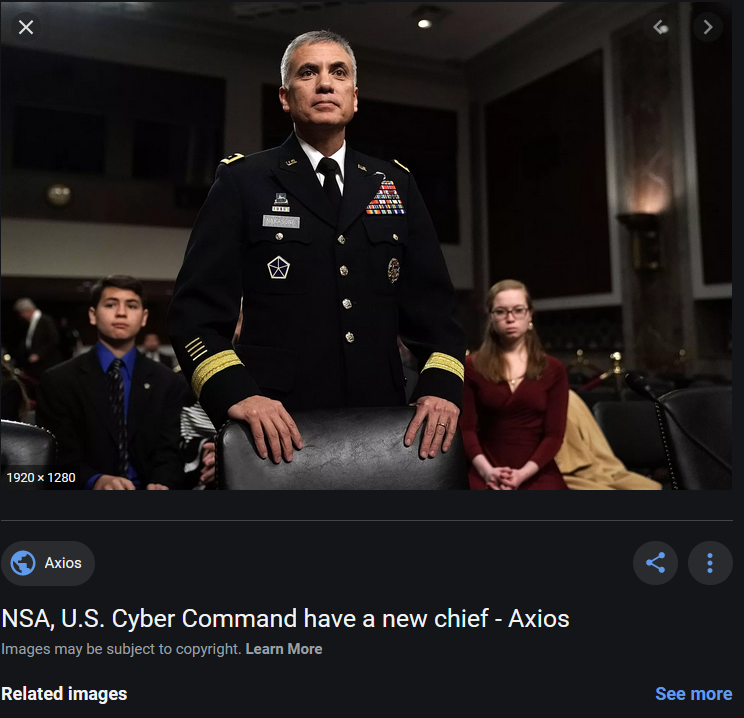Click the ribbon medals on the uniform

tap(385, 197)
